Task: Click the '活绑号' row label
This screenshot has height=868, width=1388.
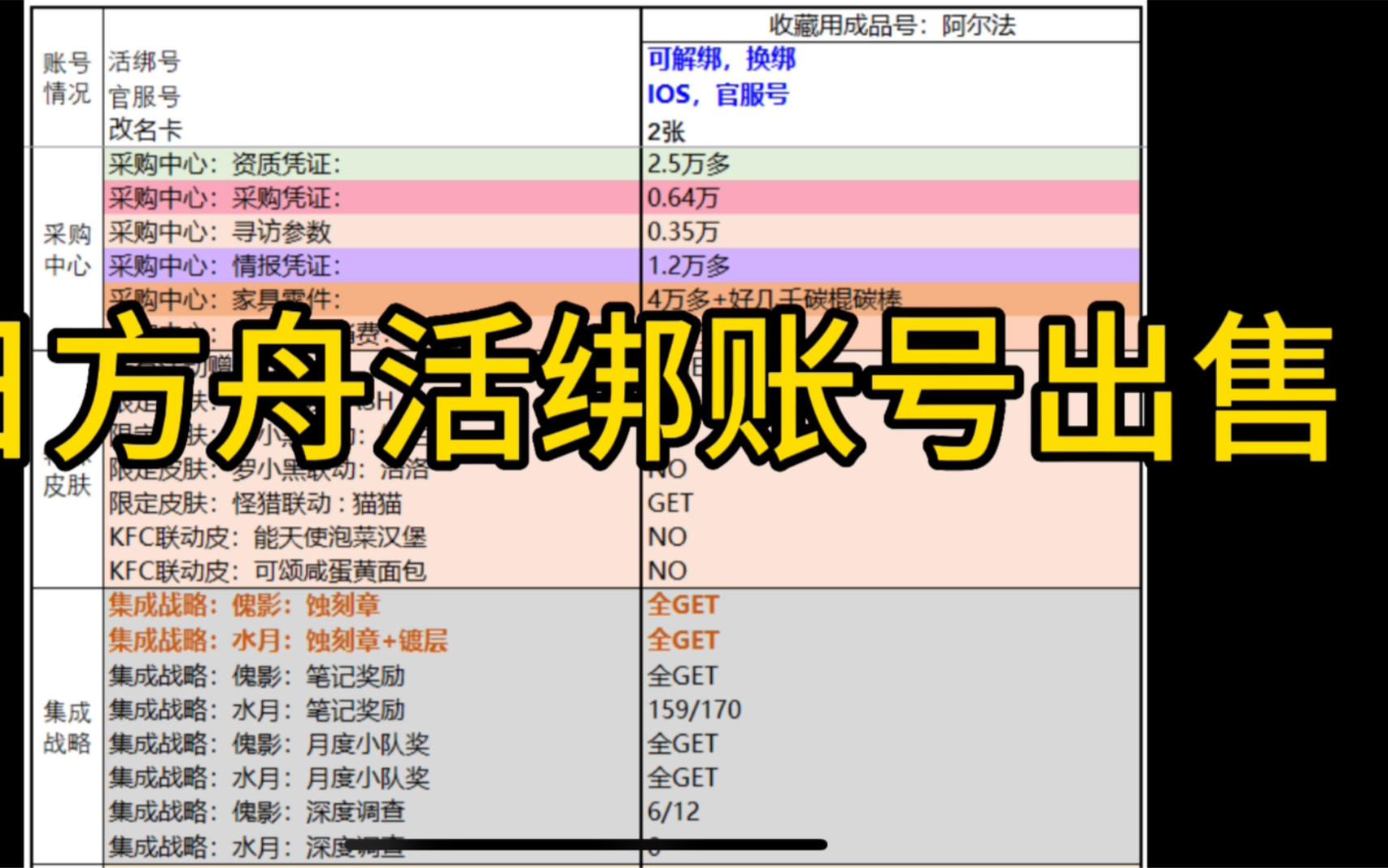Action: coord(144,61)
